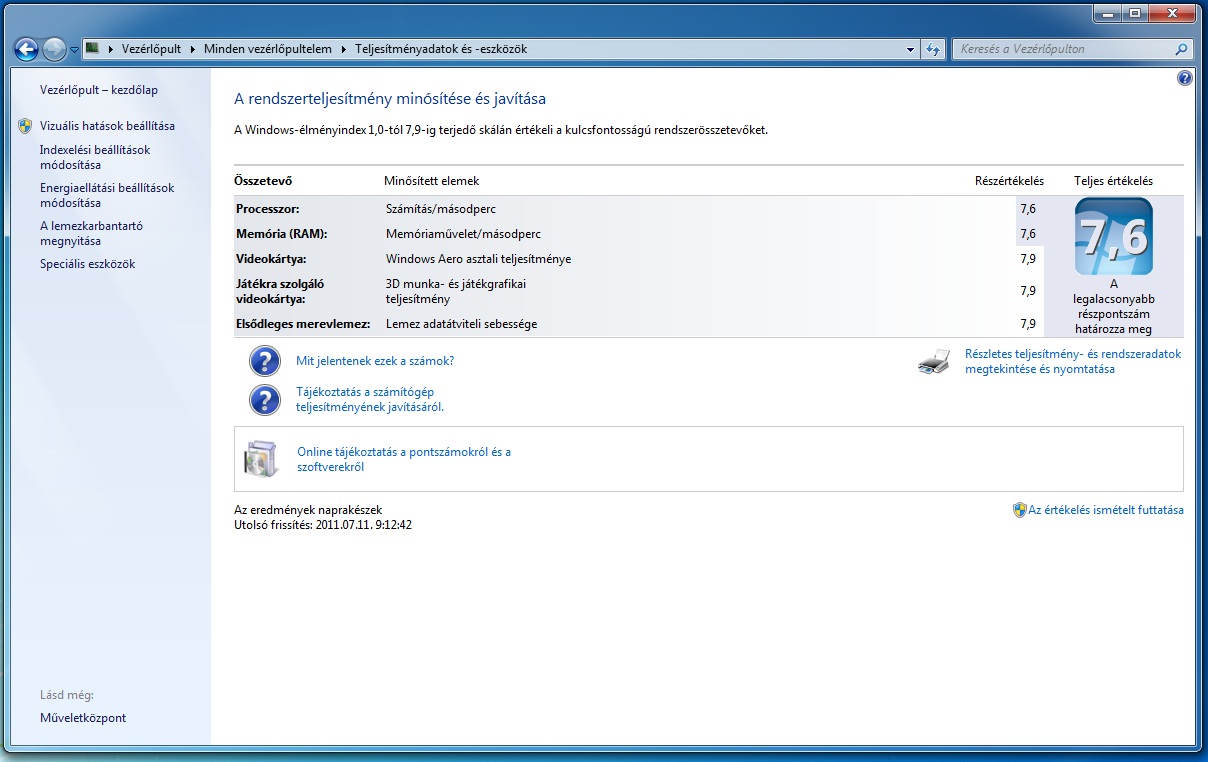This screenshot has width=1208, height=762.
Task: Click the Processzor subscore 7,6
Action: 1028,209
